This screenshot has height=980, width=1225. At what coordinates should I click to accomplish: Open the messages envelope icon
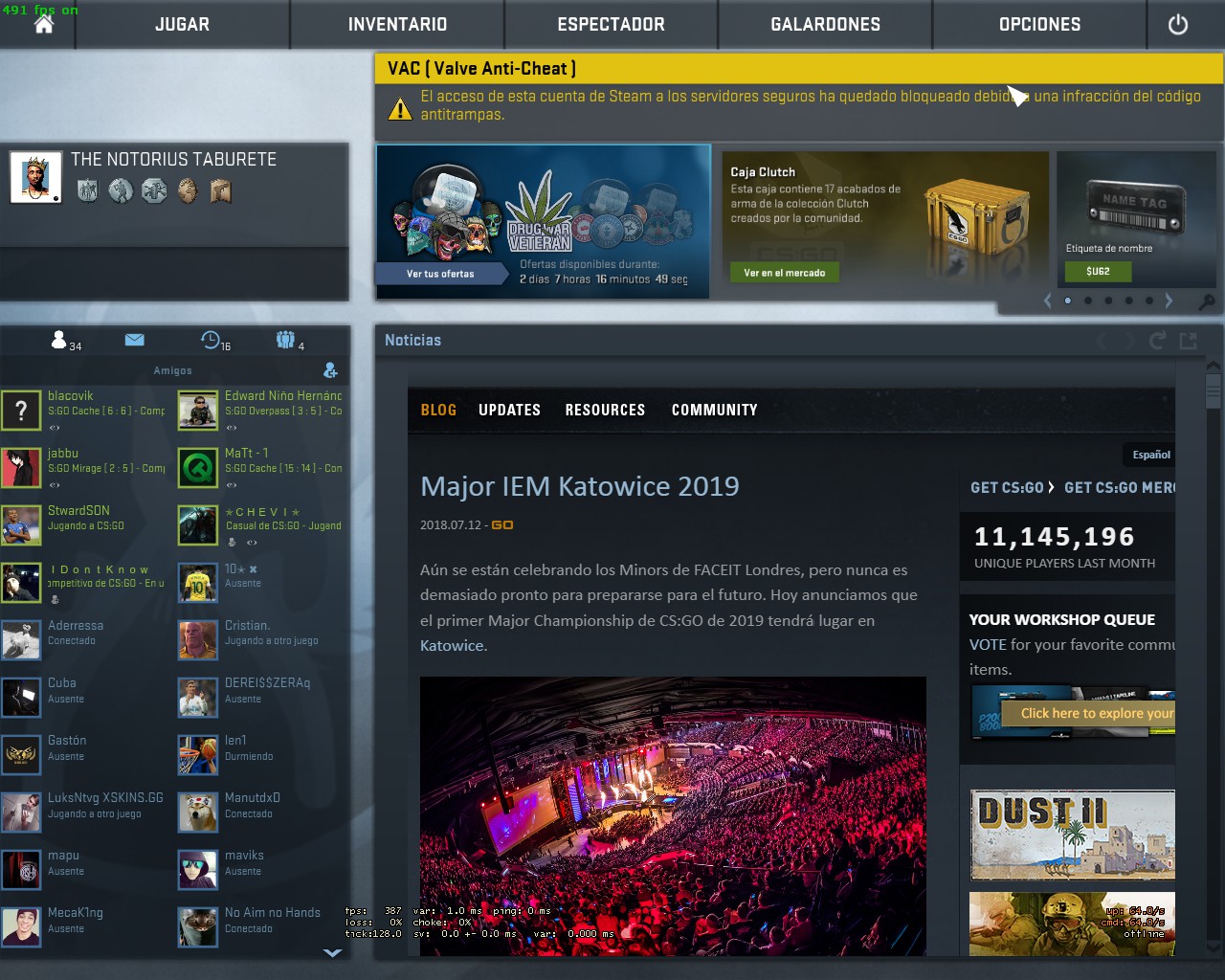134,340
